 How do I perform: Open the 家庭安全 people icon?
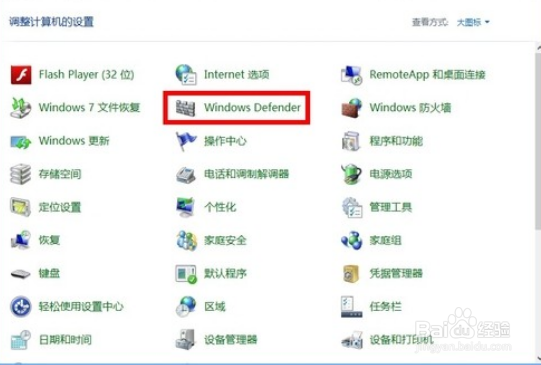click(186, 240)
